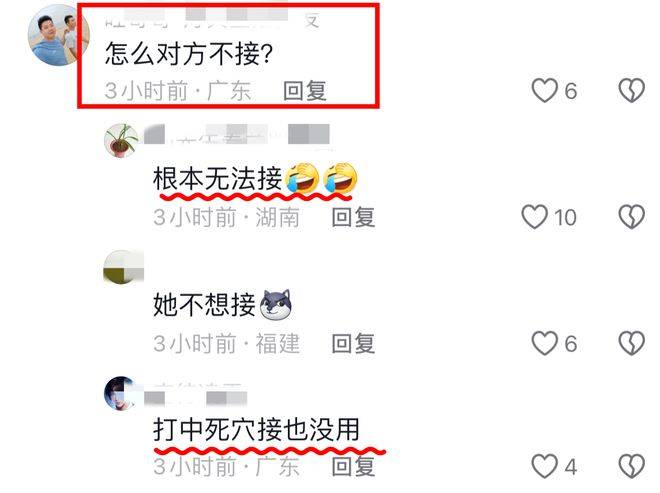This screenshot has width=660, height=493.
Task: Tap the comment text 她不想接
Action: click(x=204, y=304)
